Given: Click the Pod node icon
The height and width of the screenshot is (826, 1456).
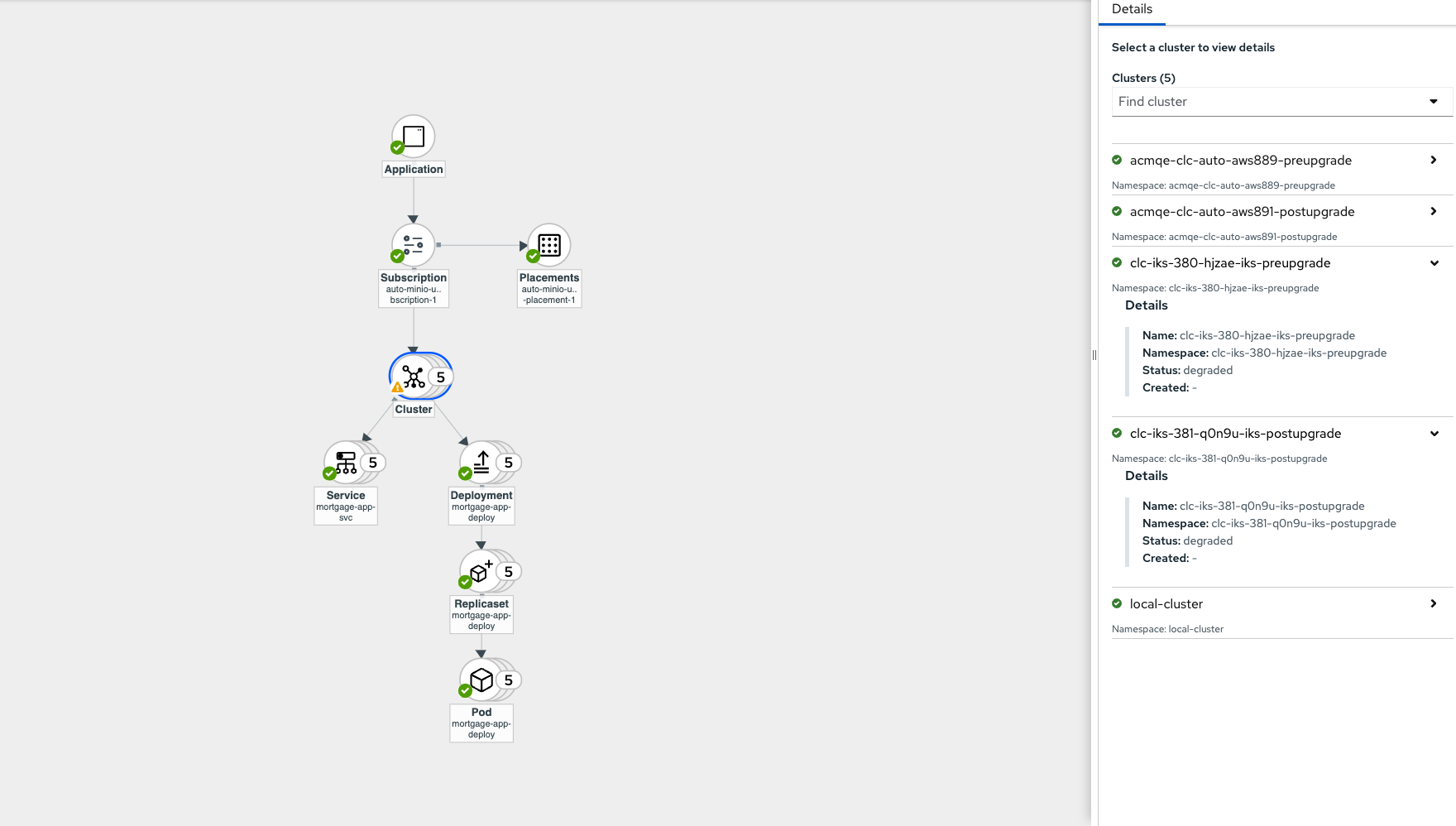Looking at the screenshot, I should [481, 680].
